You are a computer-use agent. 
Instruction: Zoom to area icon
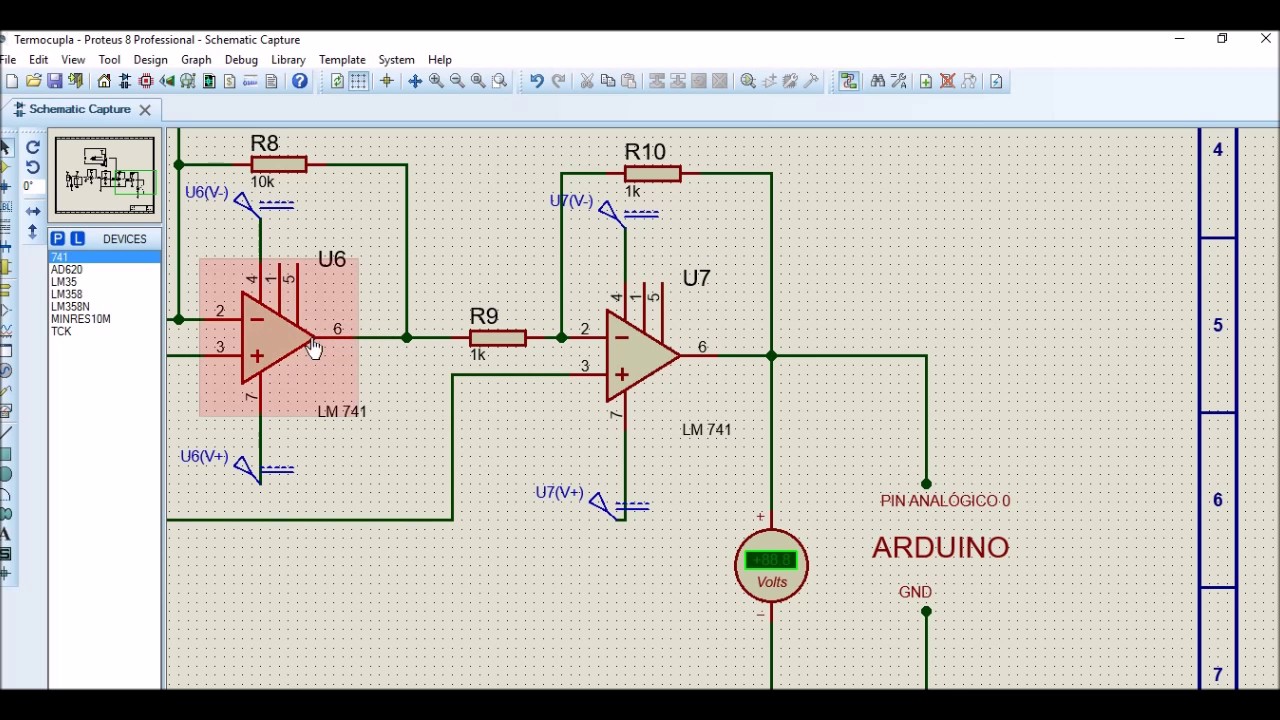click(499, 81)
